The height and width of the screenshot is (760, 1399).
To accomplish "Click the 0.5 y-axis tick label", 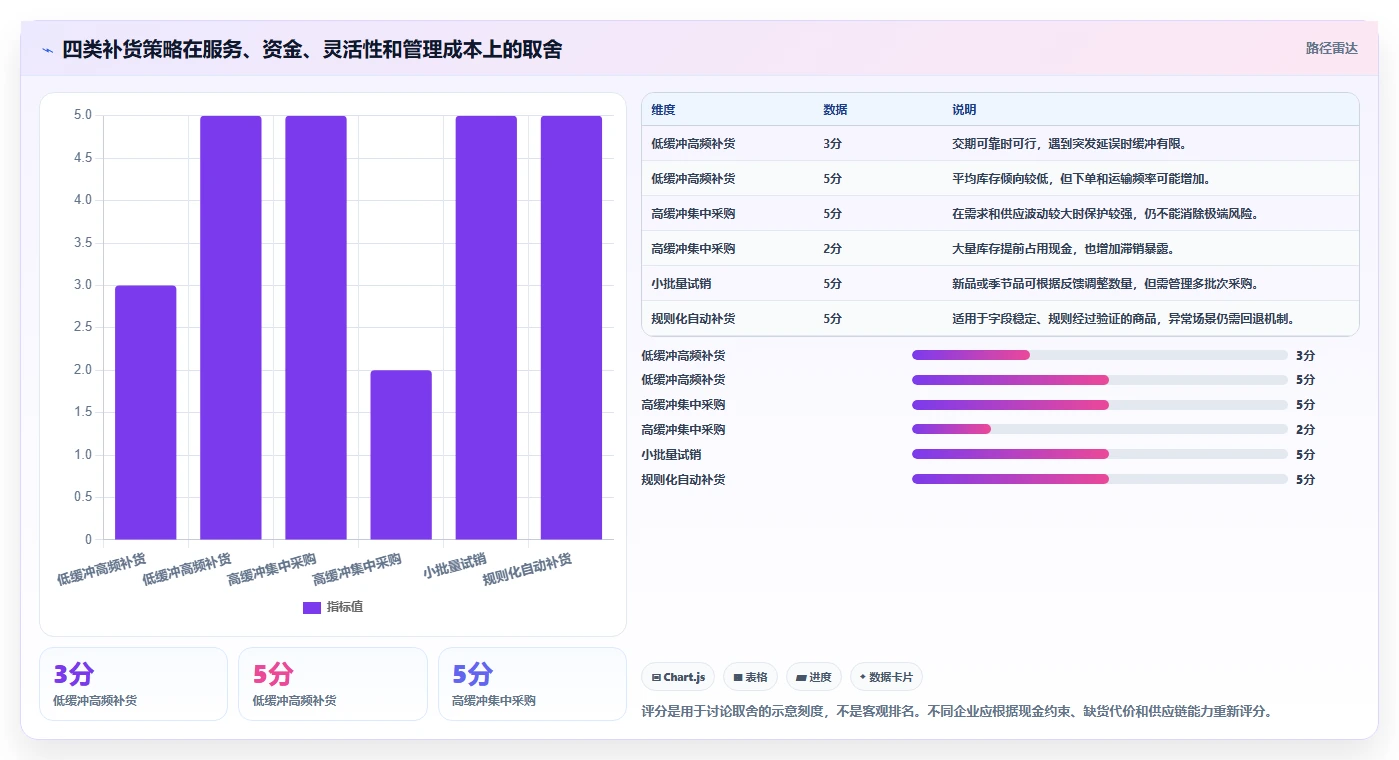I will pyautogui.click(x=83, y=497).
